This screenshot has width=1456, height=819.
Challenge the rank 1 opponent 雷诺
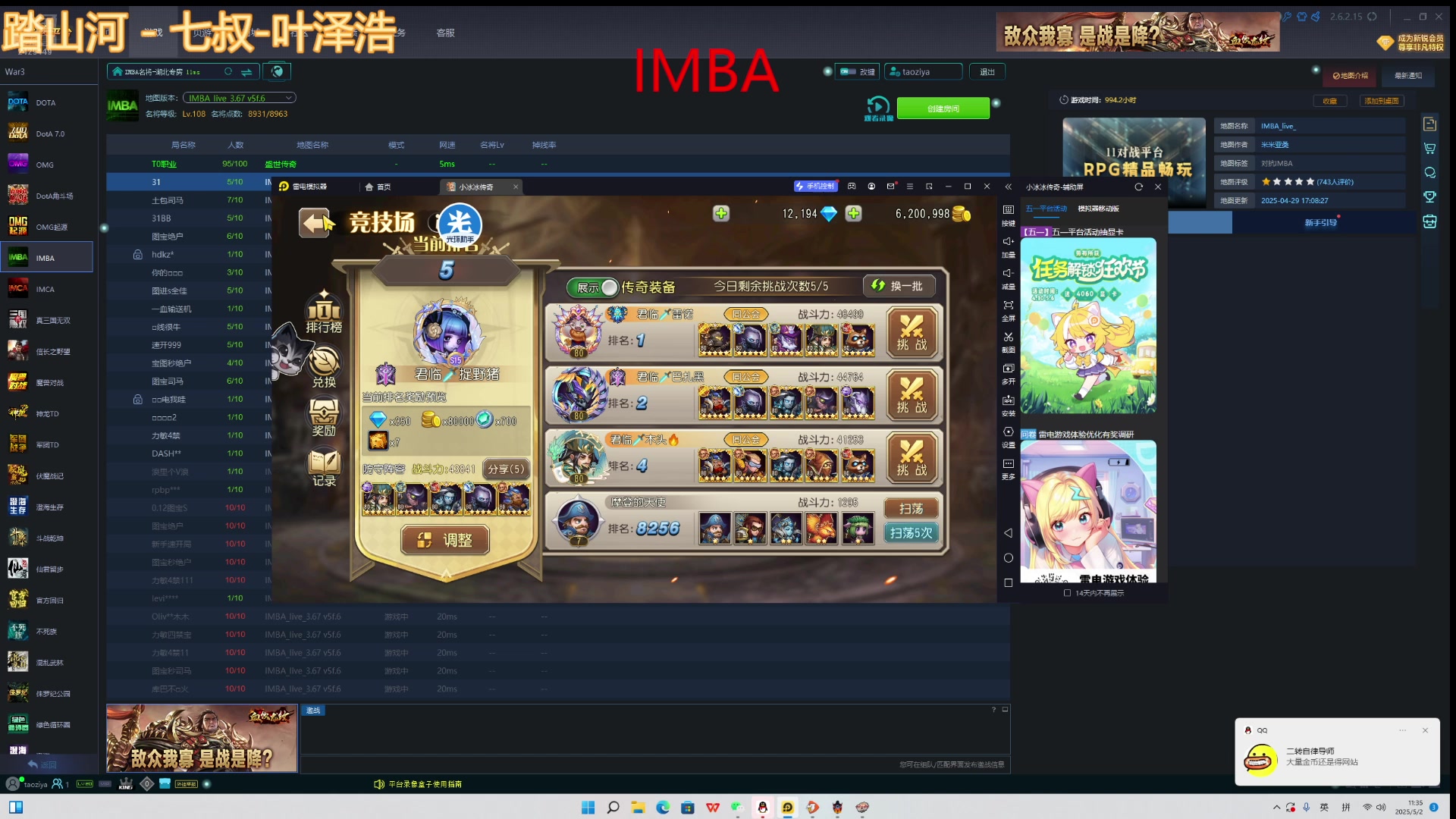tap(911, 333)
